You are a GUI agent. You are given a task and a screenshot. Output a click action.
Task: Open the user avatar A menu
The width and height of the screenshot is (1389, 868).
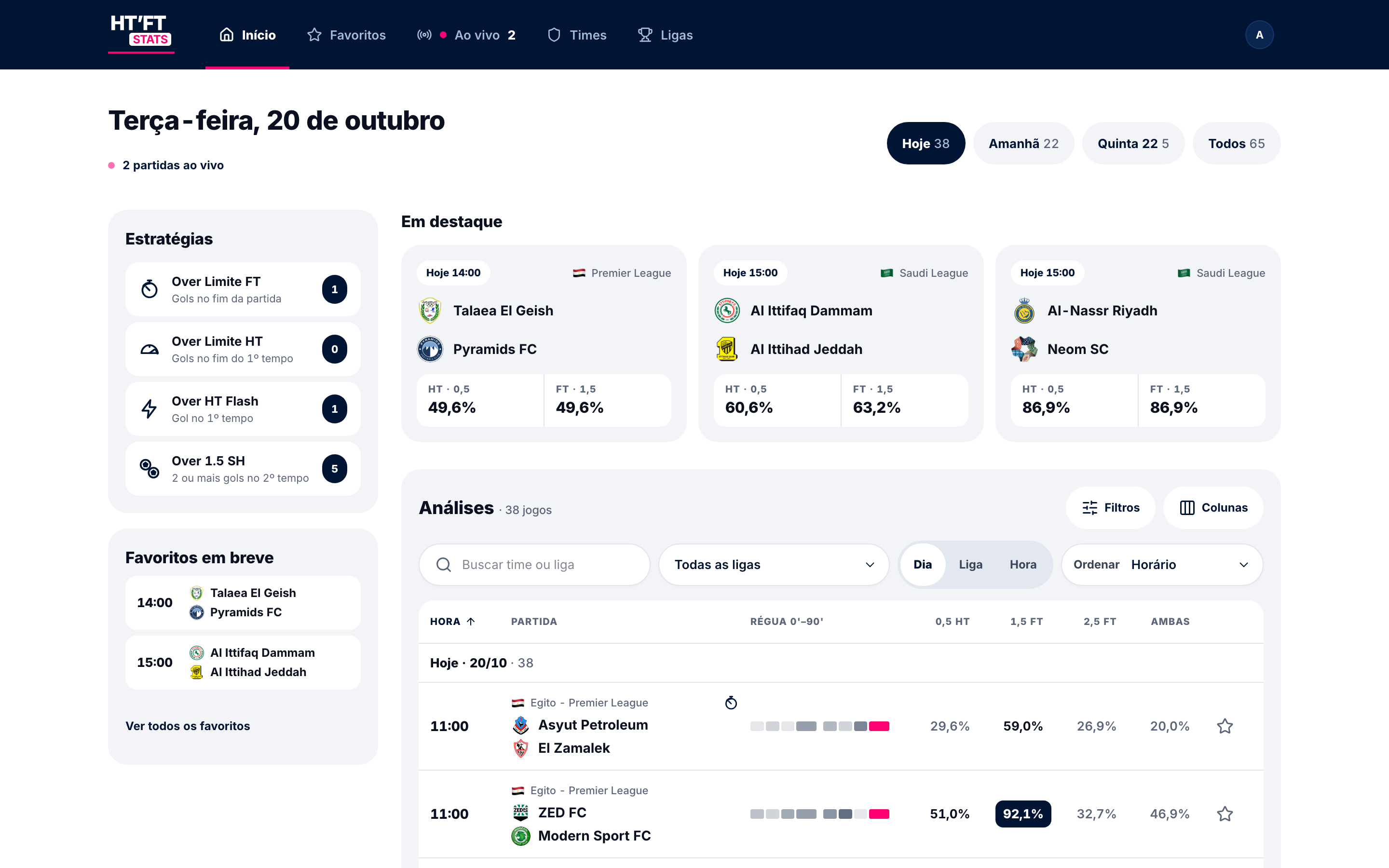[1259, 35]
